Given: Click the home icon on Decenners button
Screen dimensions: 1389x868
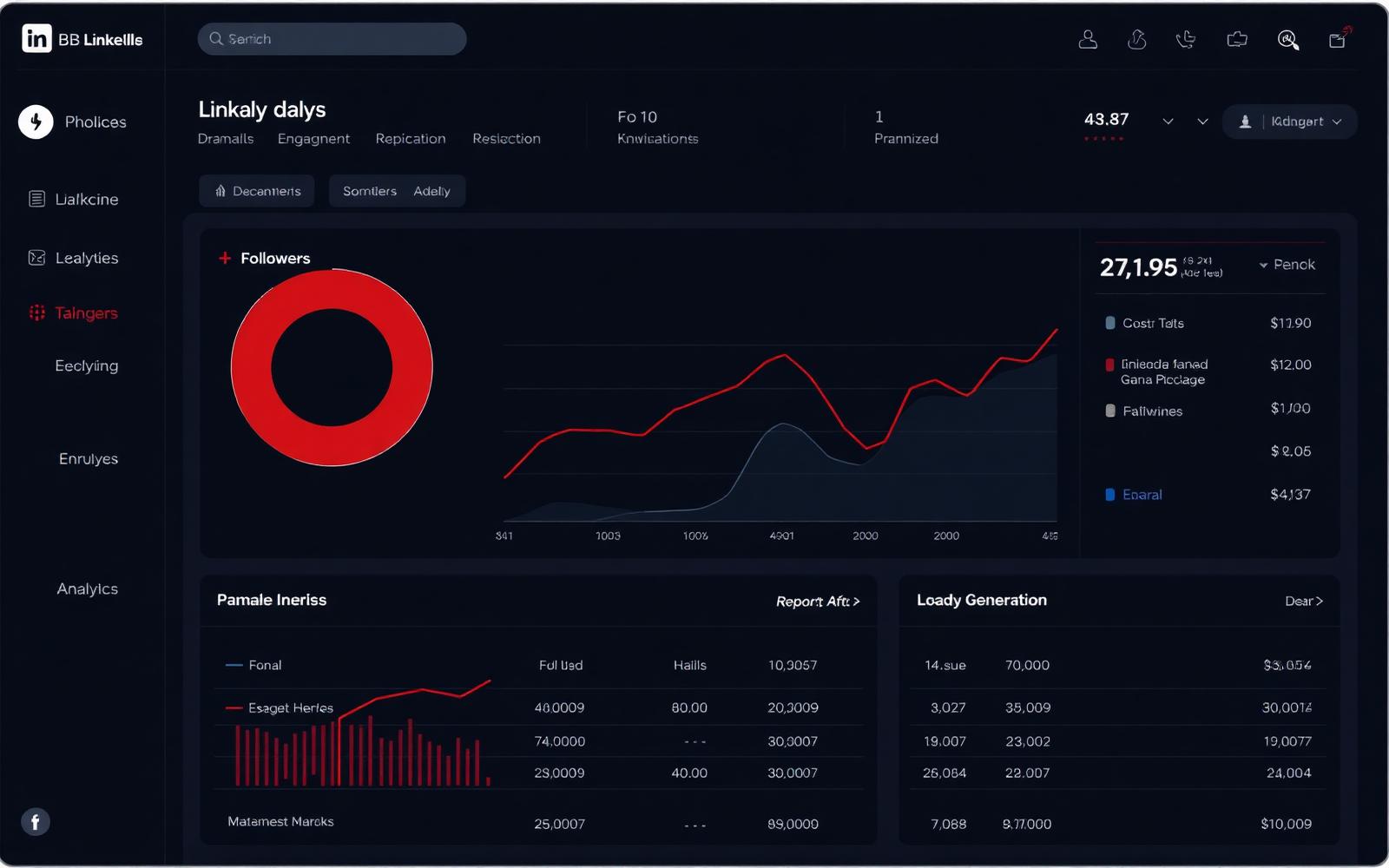Looking at the screenshot, I should click(221, 191).
